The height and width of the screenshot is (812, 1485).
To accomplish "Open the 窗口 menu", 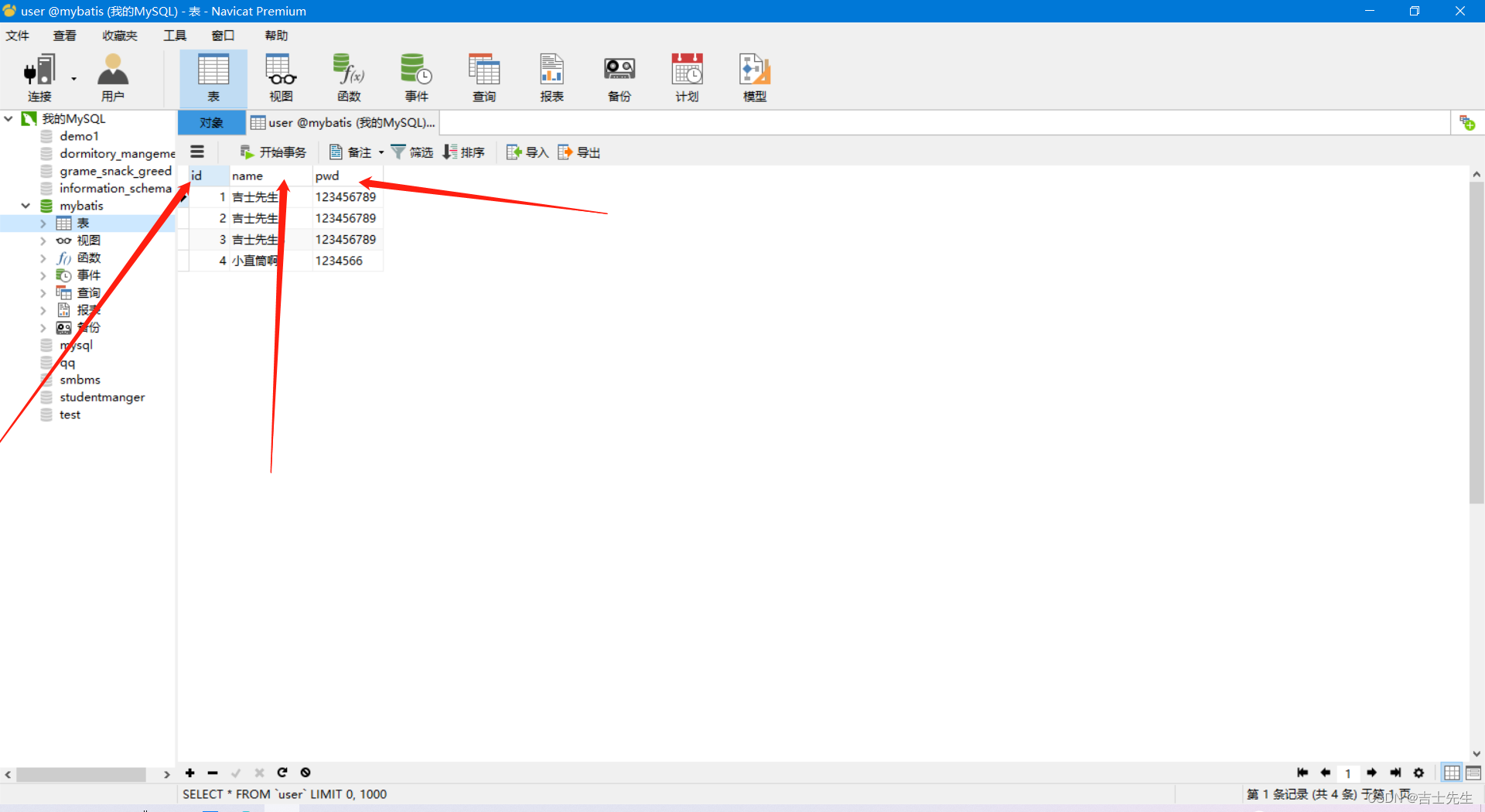I will [x=223, y=36].
